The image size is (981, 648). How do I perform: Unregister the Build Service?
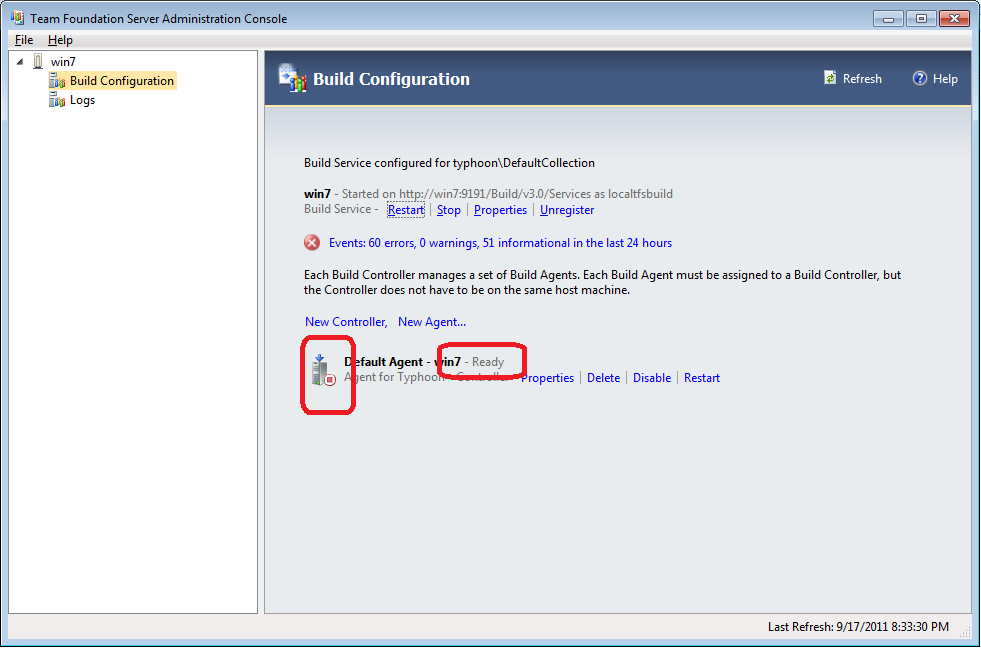(x=567, y=210)
